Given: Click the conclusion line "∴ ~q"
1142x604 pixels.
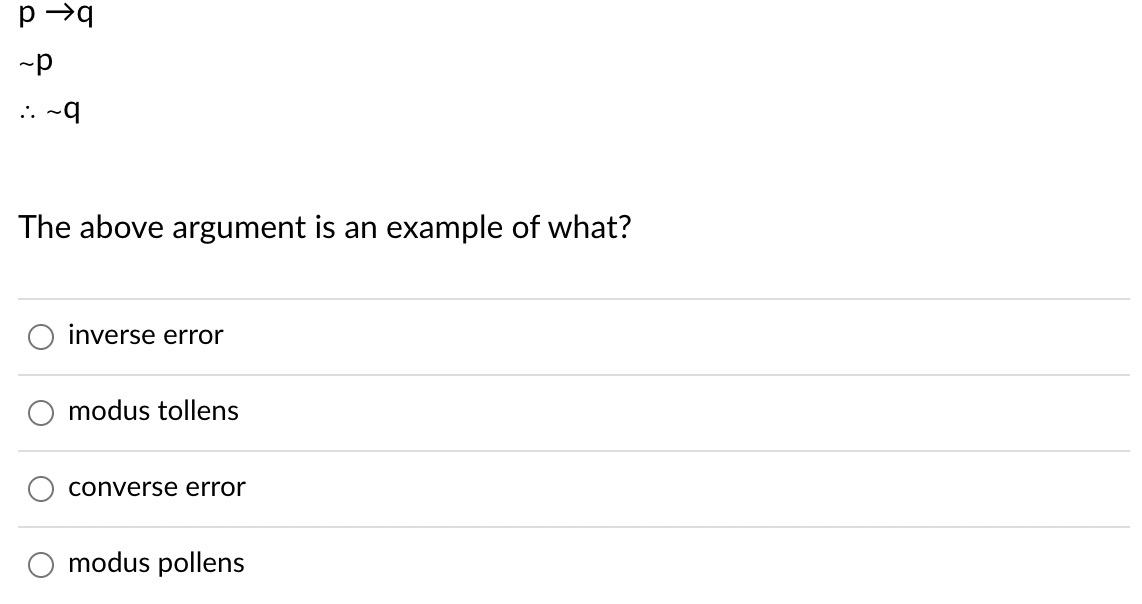Looking at the screenshot, I should coord(48,110).
